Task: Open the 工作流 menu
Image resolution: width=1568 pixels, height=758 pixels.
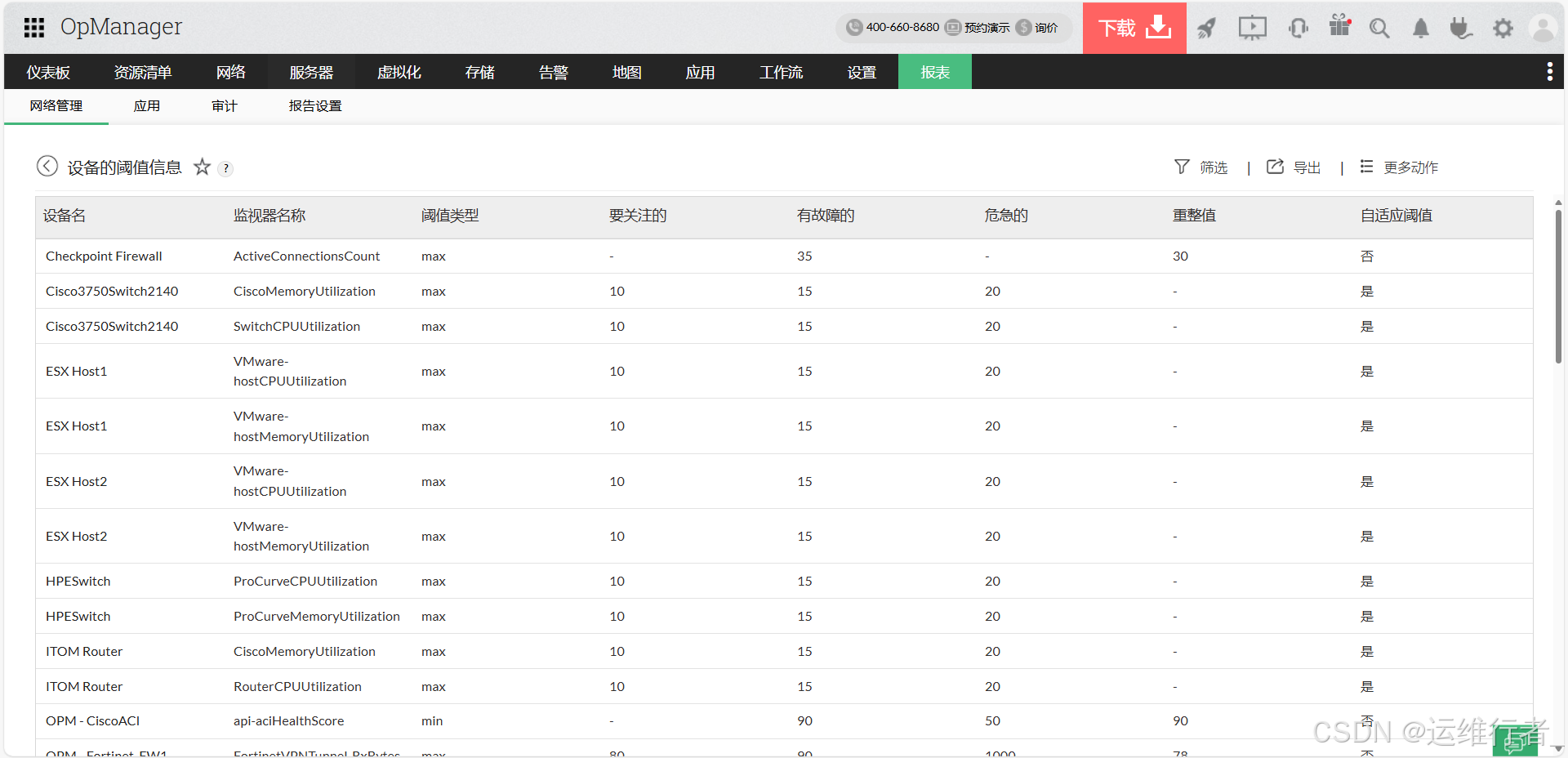Action: (782, 72)
